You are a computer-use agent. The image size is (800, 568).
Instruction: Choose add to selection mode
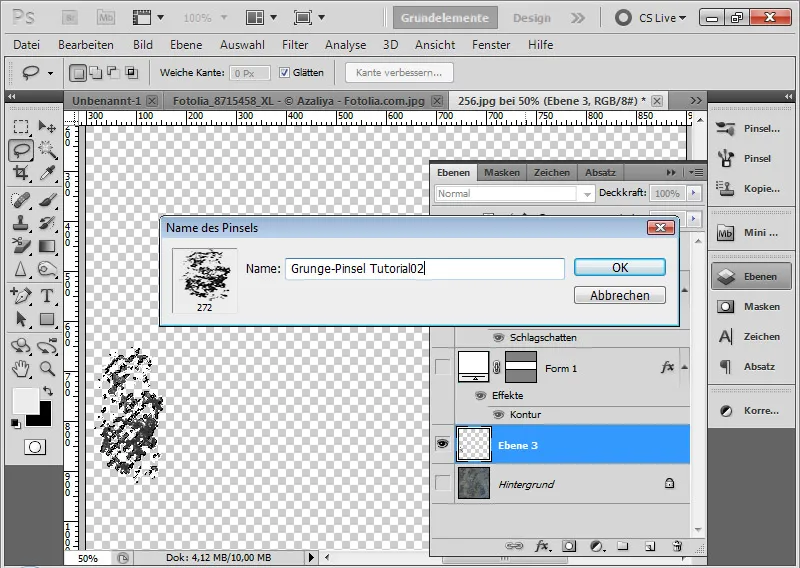[96, 72]
